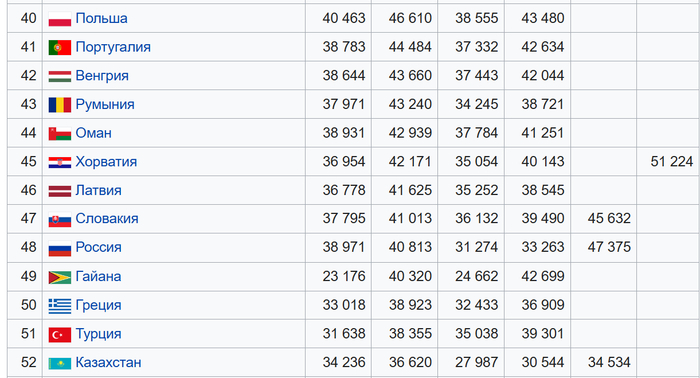Select the 51 224 value cell for Croatia
Screen dimensions: 700x378
[671, 162]
